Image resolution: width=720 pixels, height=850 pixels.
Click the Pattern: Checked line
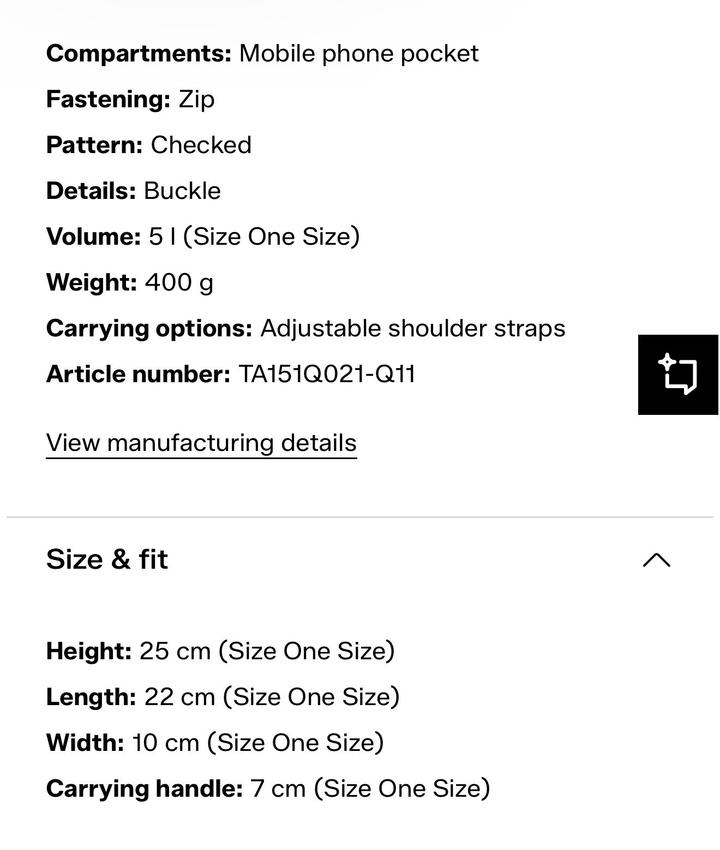pos(148,145)
